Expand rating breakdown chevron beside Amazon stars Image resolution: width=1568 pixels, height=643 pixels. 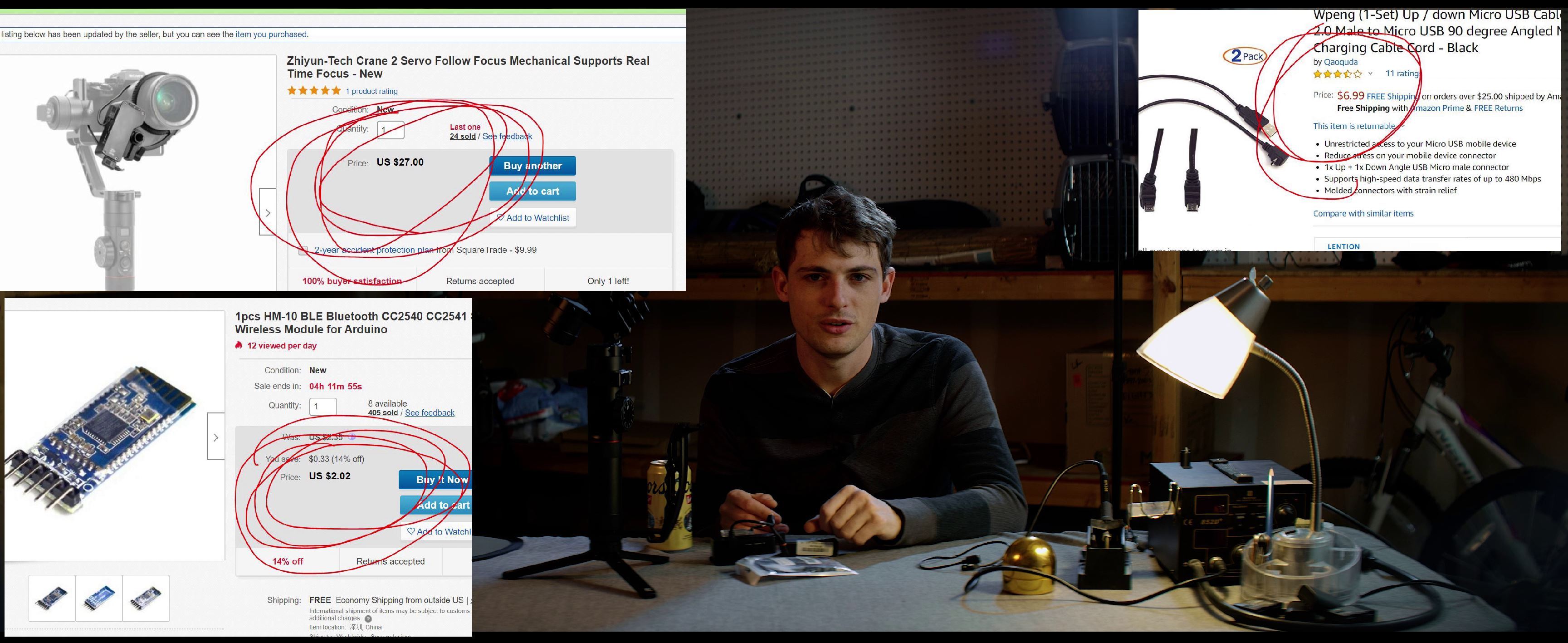(x=1370, y=74)
